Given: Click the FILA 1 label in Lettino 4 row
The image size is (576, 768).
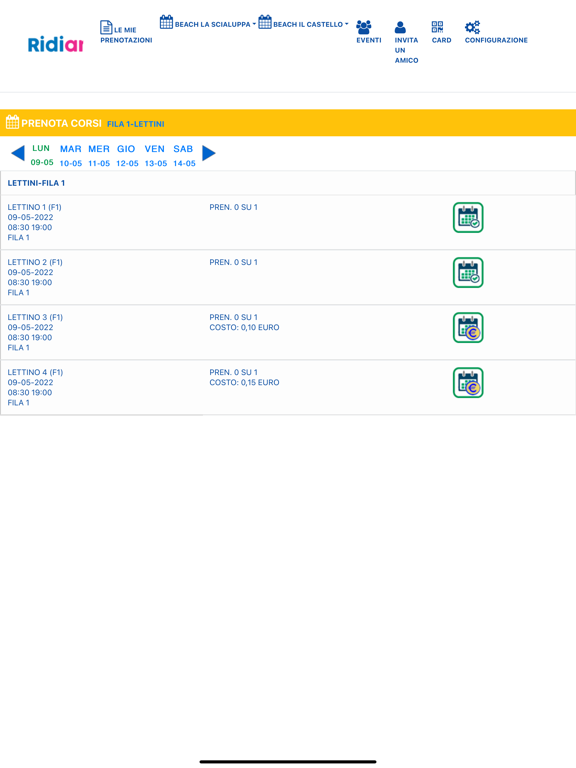Looking at the screenshot, I should pyautogui.click(x=19, y=403).
